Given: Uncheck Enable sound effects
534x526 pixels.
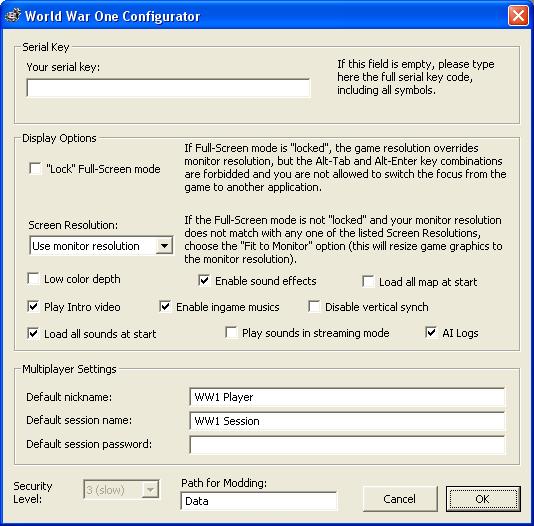Looking at the screenshot, I should coord(204,281).
